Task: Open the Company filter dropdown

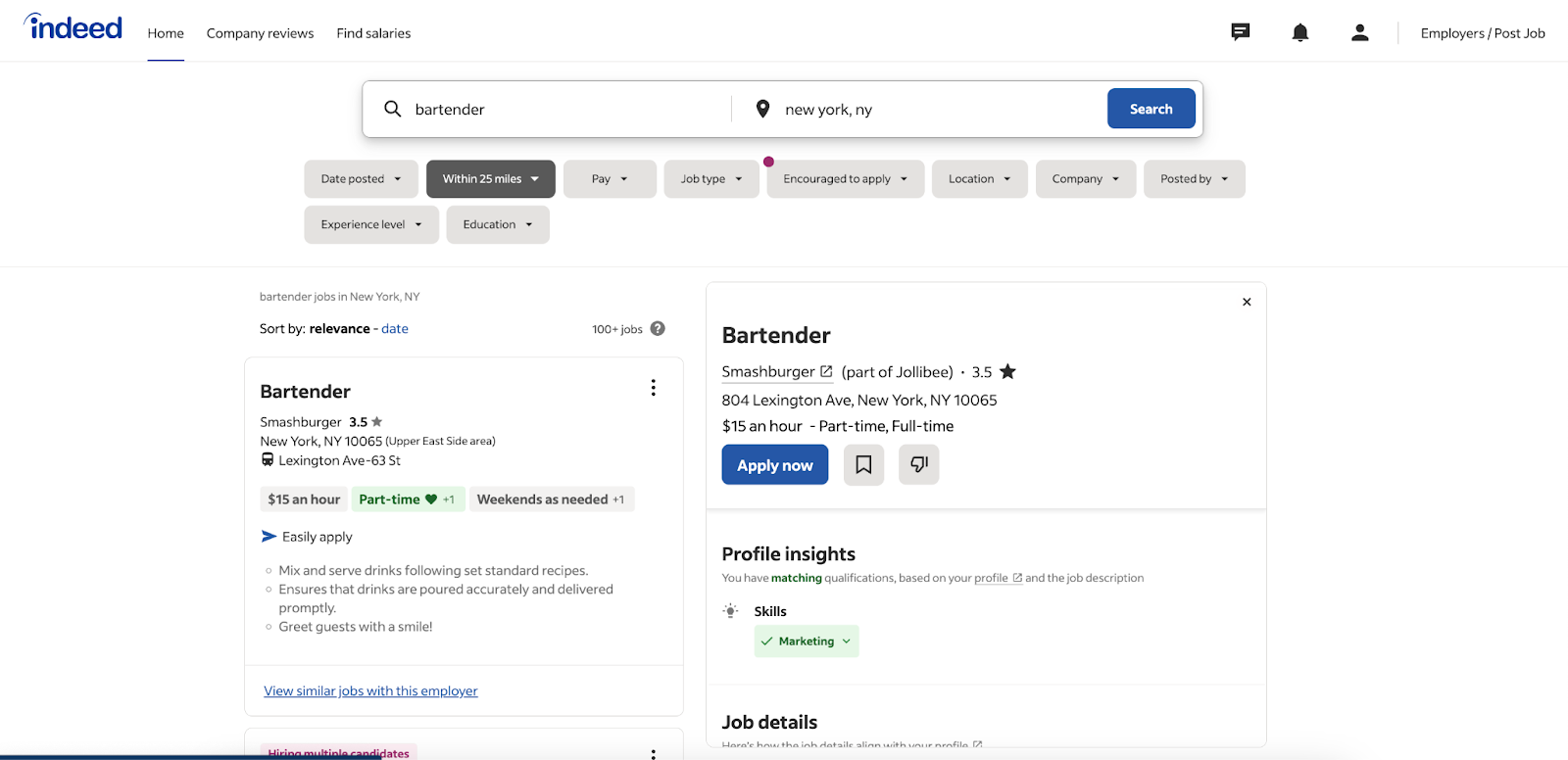Action: (1086, 179)
